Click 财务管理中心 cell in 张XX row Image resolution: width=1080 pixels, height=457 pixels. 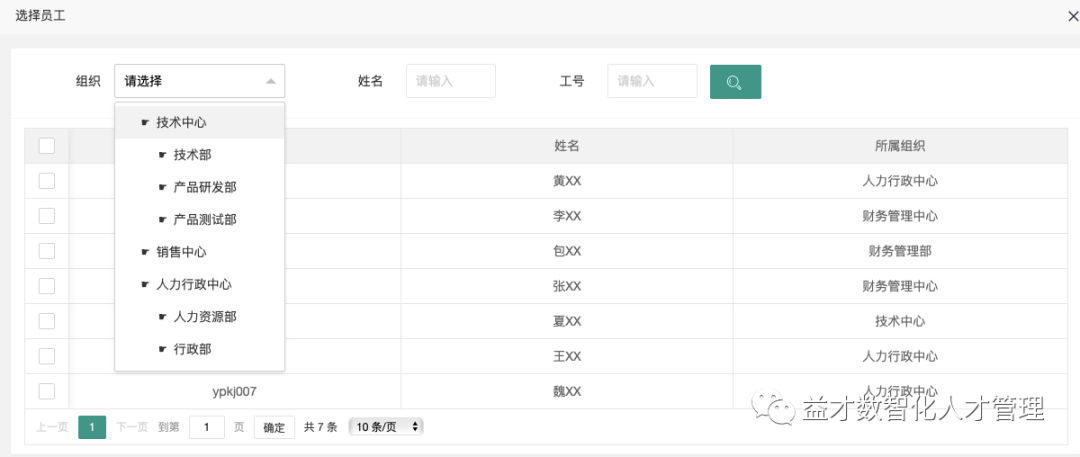click(x=900, y=286)
